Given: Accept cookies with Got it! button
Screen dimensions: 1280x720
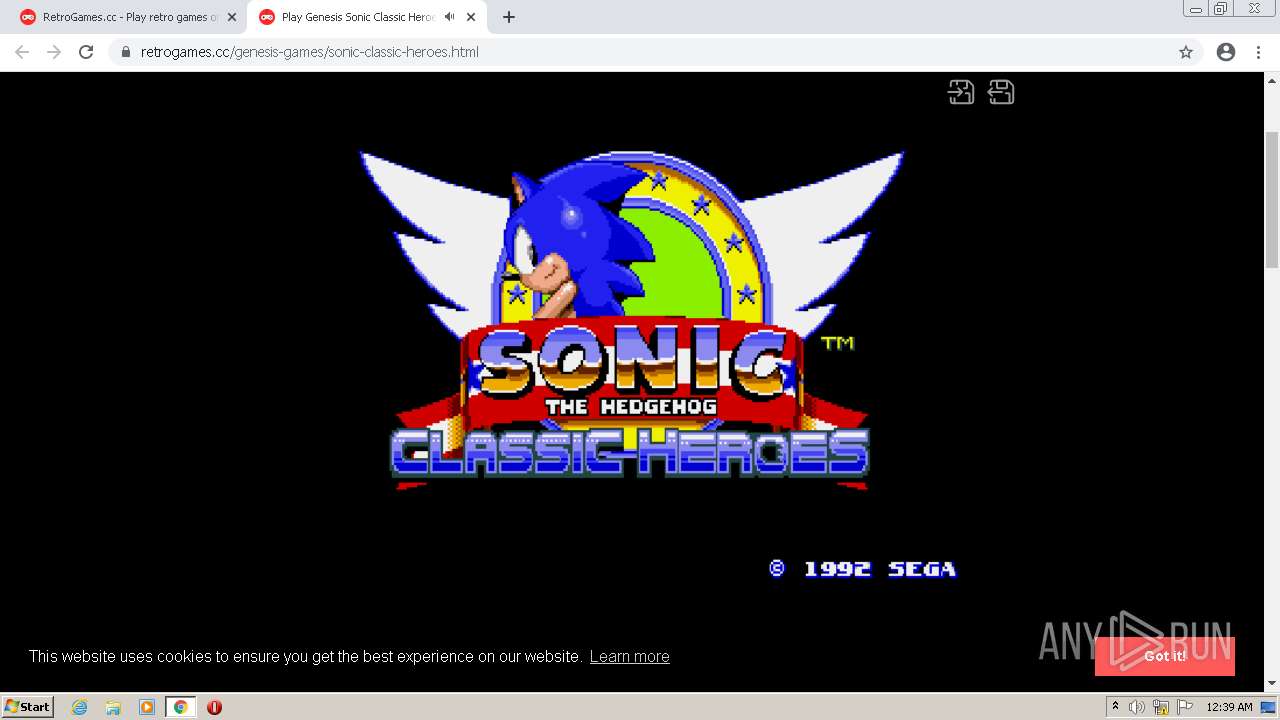Looking at the screenshot, I should (1165, 656).
